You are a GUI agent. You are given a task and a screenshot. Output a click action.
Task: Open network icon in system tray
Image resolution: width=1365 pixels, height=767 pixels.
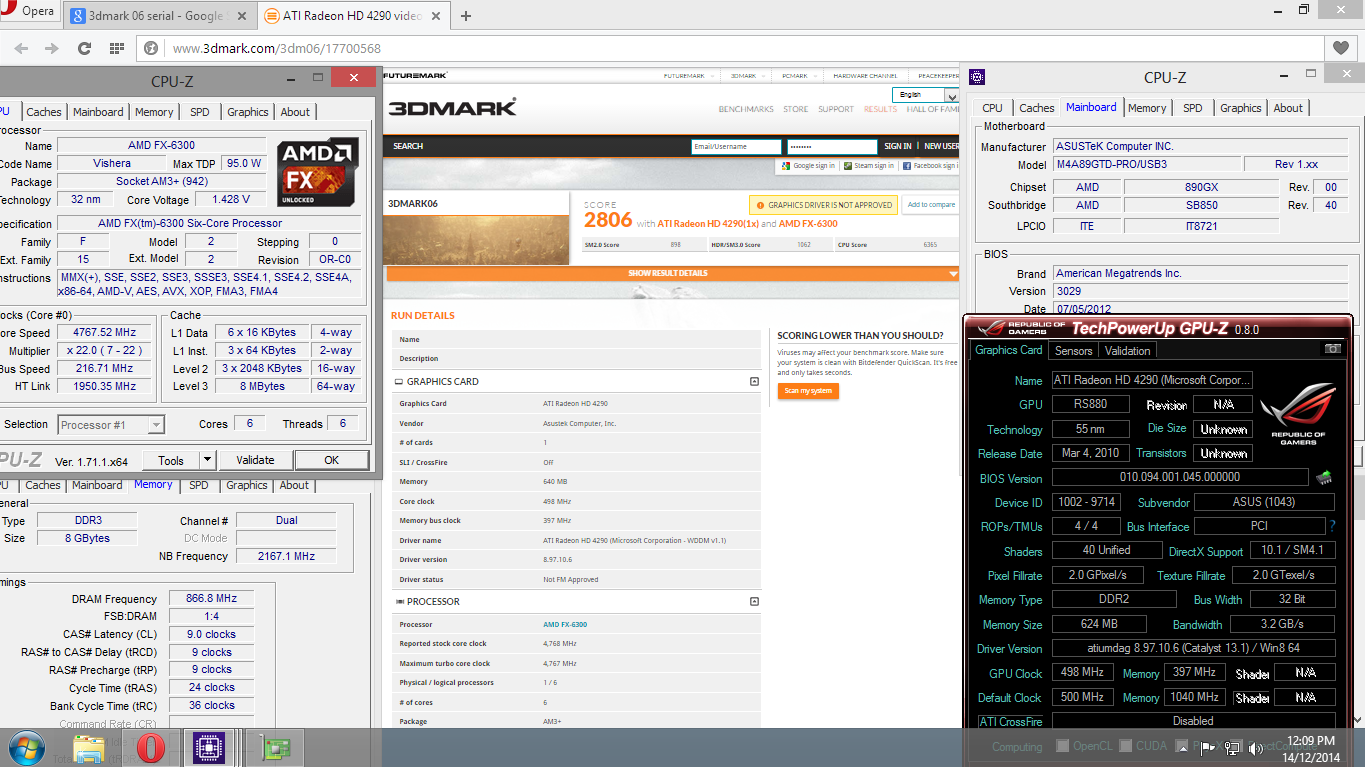point(1232,747)
